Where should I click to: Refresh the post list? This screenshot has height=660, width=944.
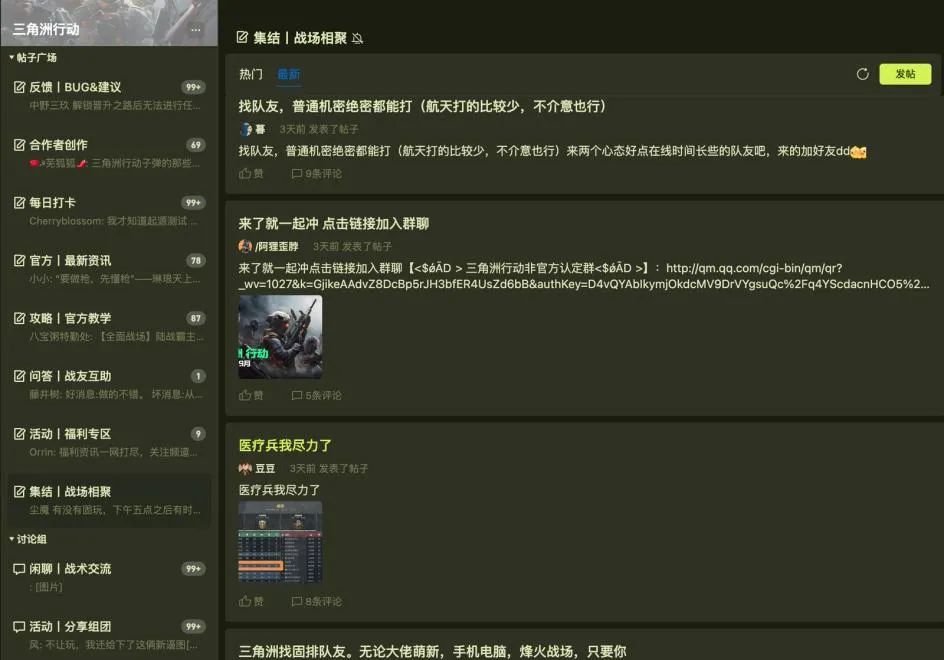point(863,74)
